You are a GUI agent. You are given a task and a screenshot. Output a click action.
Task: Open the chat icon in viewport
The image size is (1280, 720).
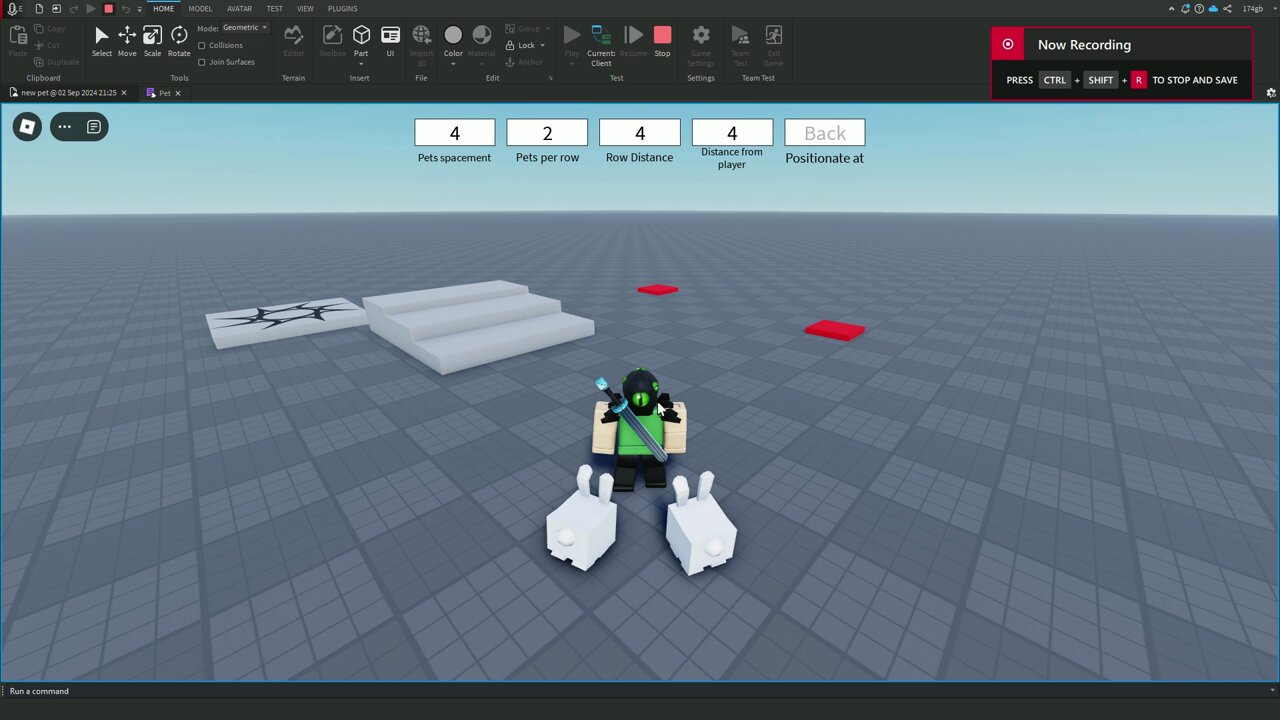(93, 127)
